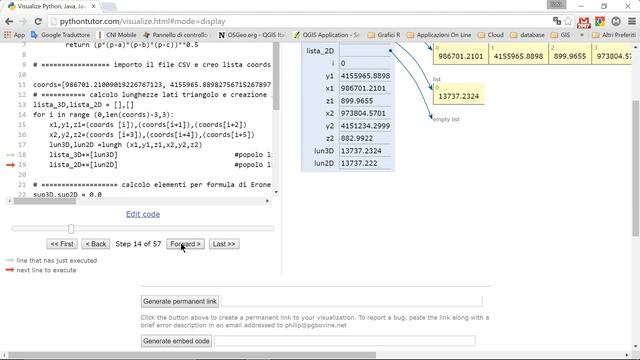Expand the Altri Preferiti bookmark folder
This screenshot has width=640, height=360.
pos(614,35)
